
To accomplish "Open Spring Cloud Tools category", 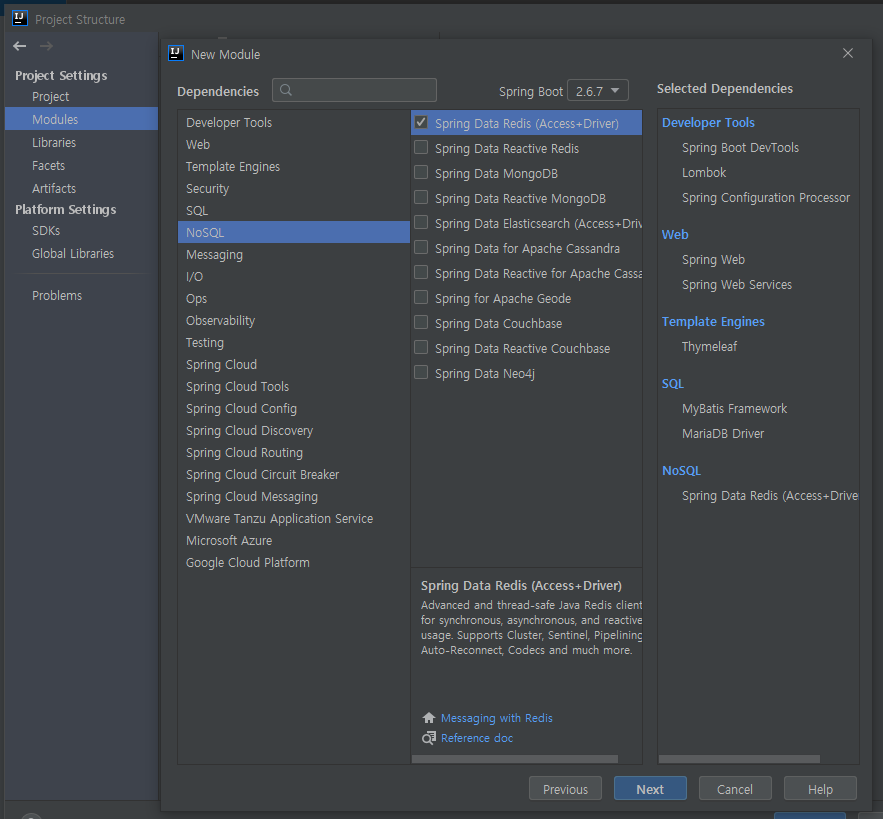I will tap(293, 386).
